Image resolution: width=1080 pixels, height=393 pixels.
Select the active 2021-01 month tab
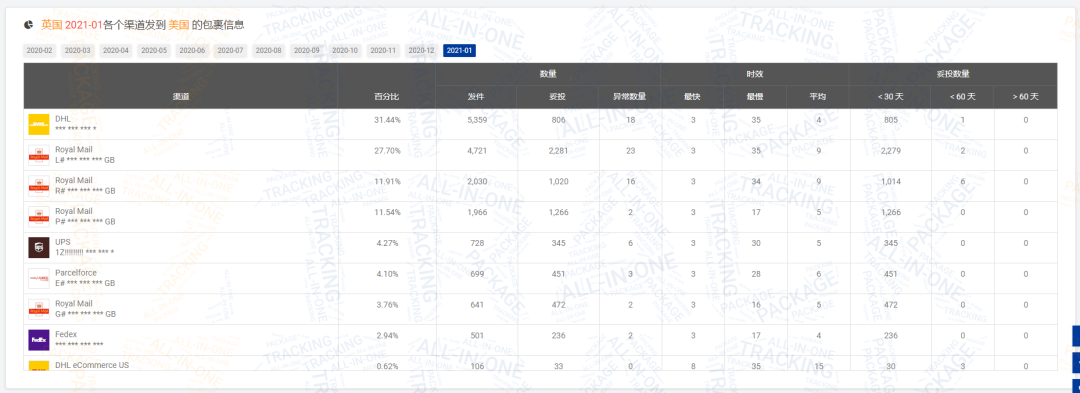point(459,50)
